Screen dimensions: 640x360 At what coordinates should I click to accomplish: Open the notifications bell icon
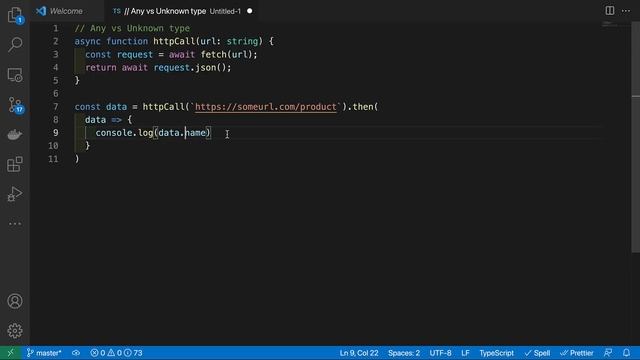[626, 353]
